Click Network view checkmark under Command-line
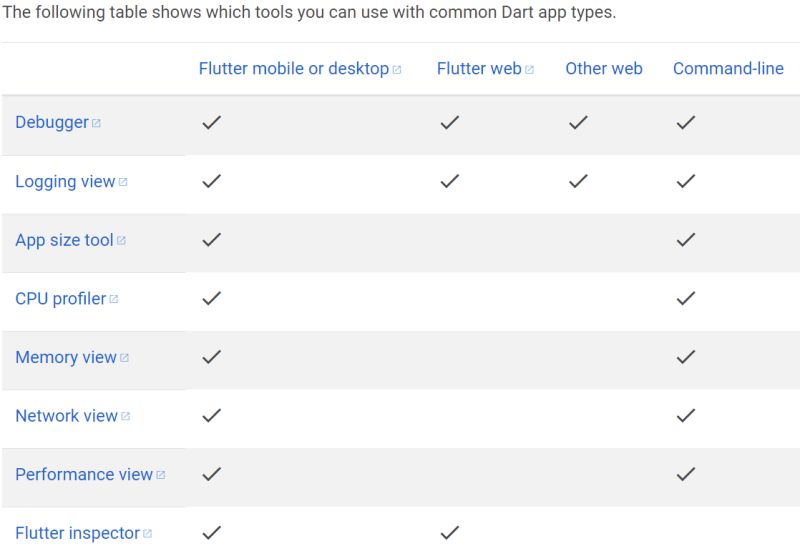Image resolution: width=800 pixels, height=556 pixels. 686,416
